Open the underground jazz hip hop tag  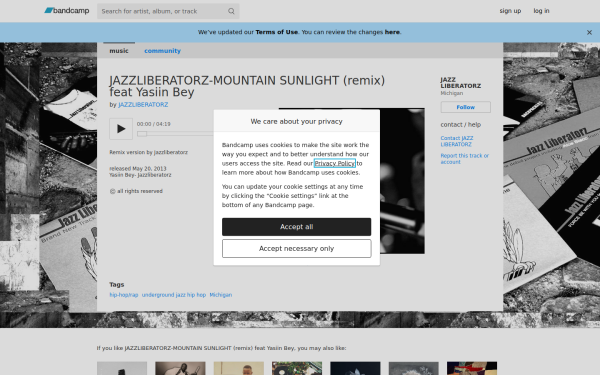pos(174,295)
